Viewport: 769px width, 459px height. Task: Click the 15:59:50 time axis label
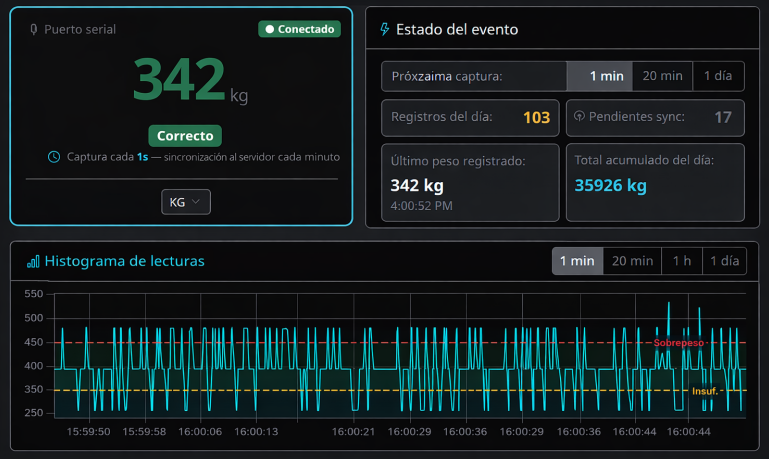coord(88,432)
